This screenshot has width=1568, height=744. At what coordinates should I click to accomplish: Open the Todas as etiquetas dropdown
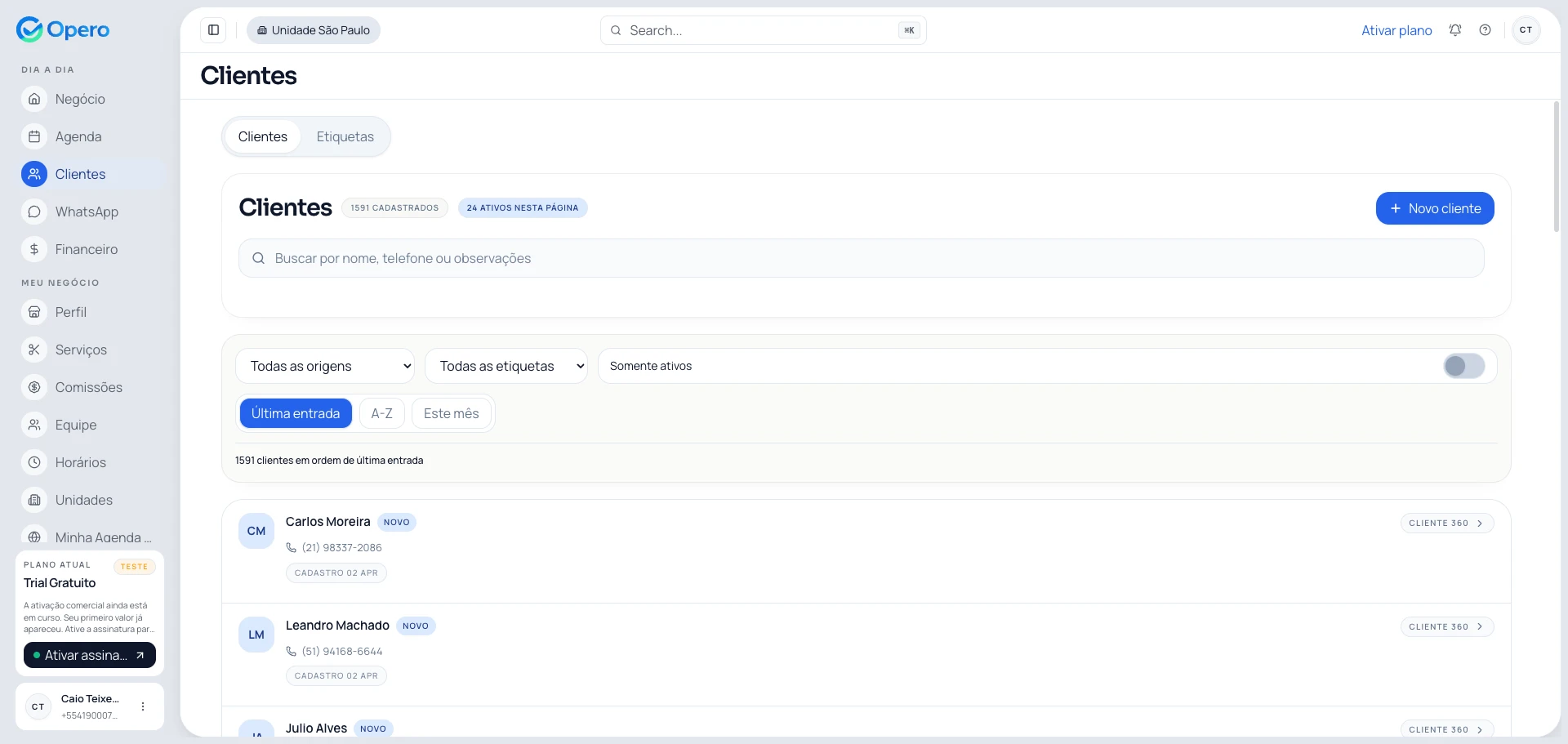coord(506,366)
